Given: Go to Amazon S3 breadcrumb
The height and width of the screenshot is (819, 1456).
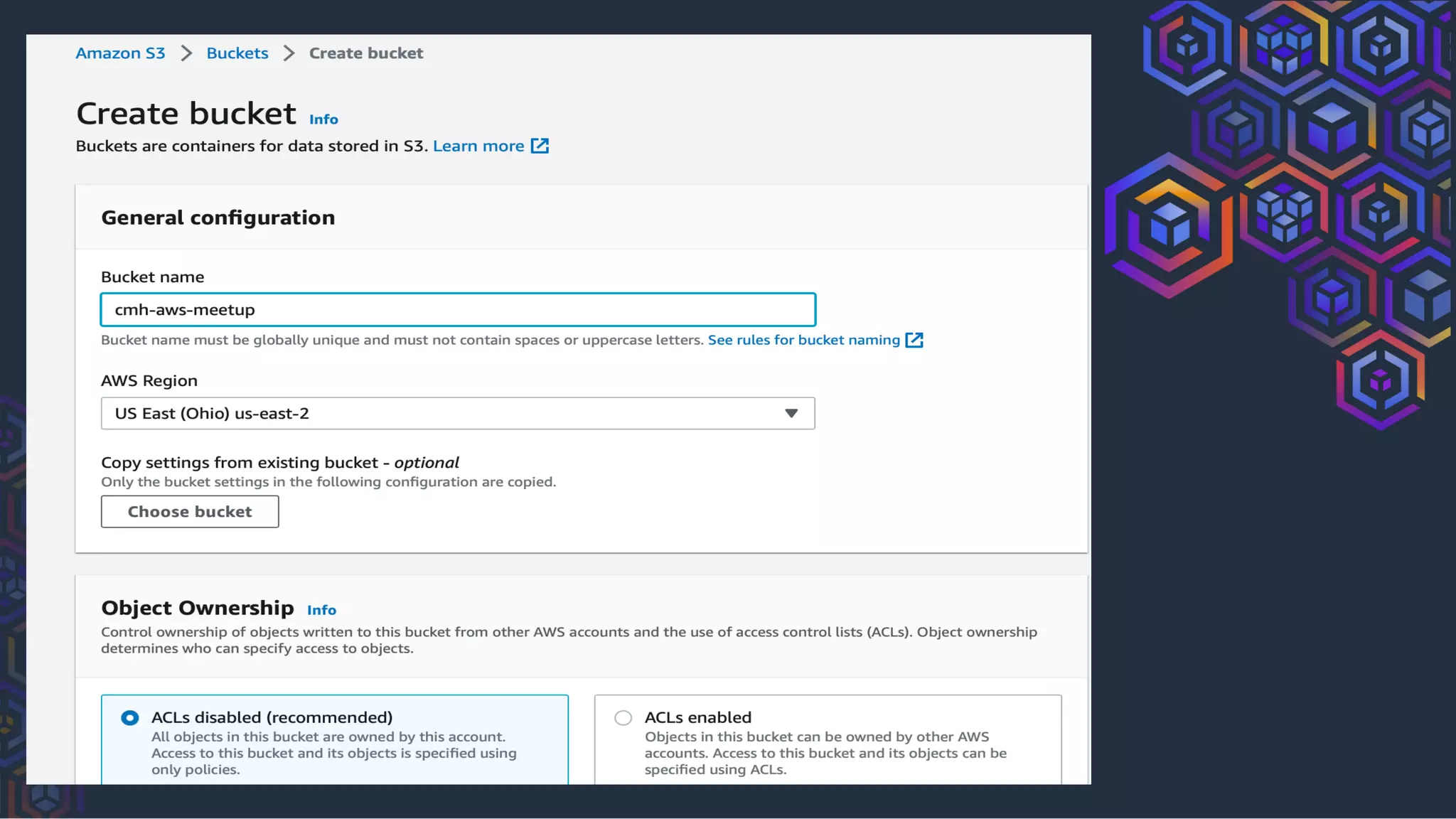Looking at the screenshot, I should [120, 53].
